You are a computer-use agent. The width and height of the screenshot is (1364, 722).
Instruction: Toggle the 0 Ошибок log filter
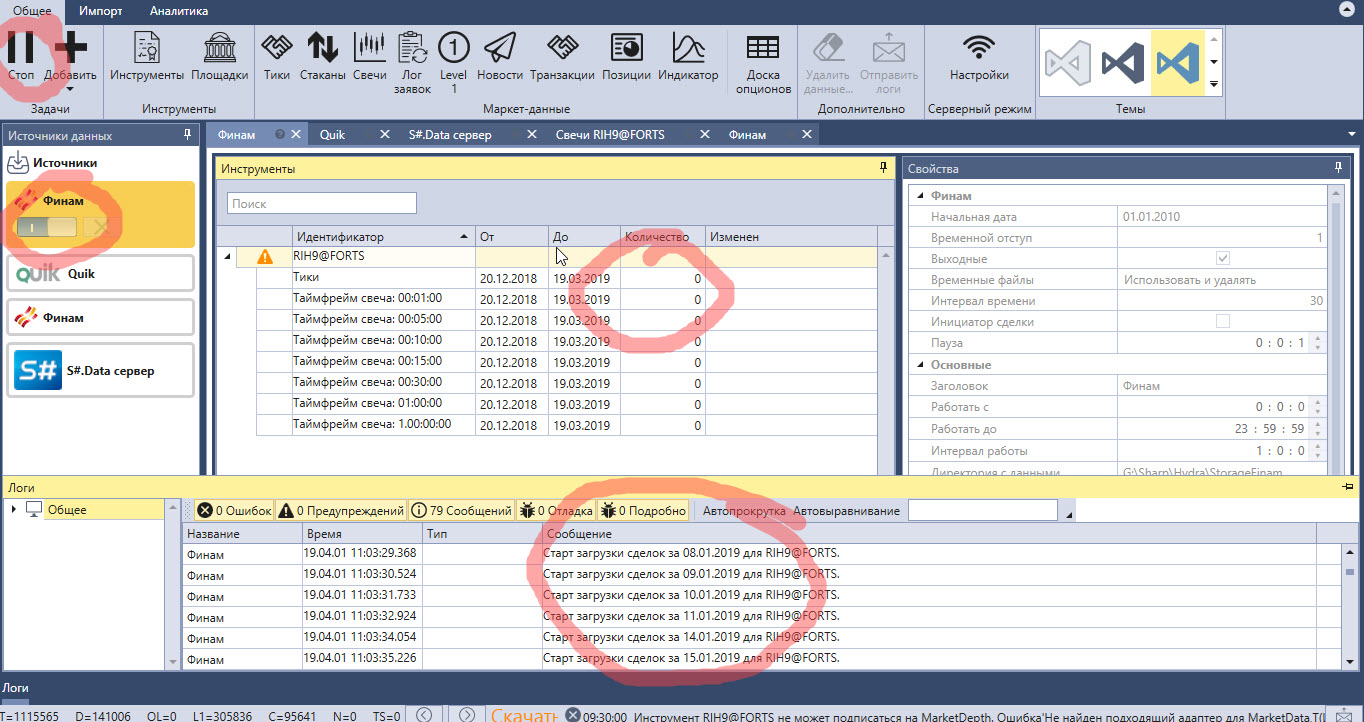(x=234, y=511)
